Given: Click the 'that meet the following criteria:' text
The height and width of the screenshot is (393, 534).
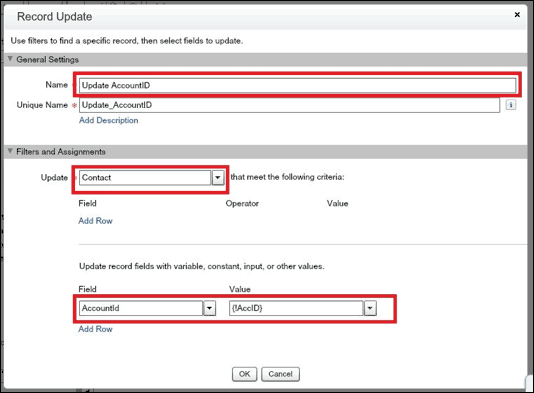Looking at the screenshot, I should [x=287, y=177].
